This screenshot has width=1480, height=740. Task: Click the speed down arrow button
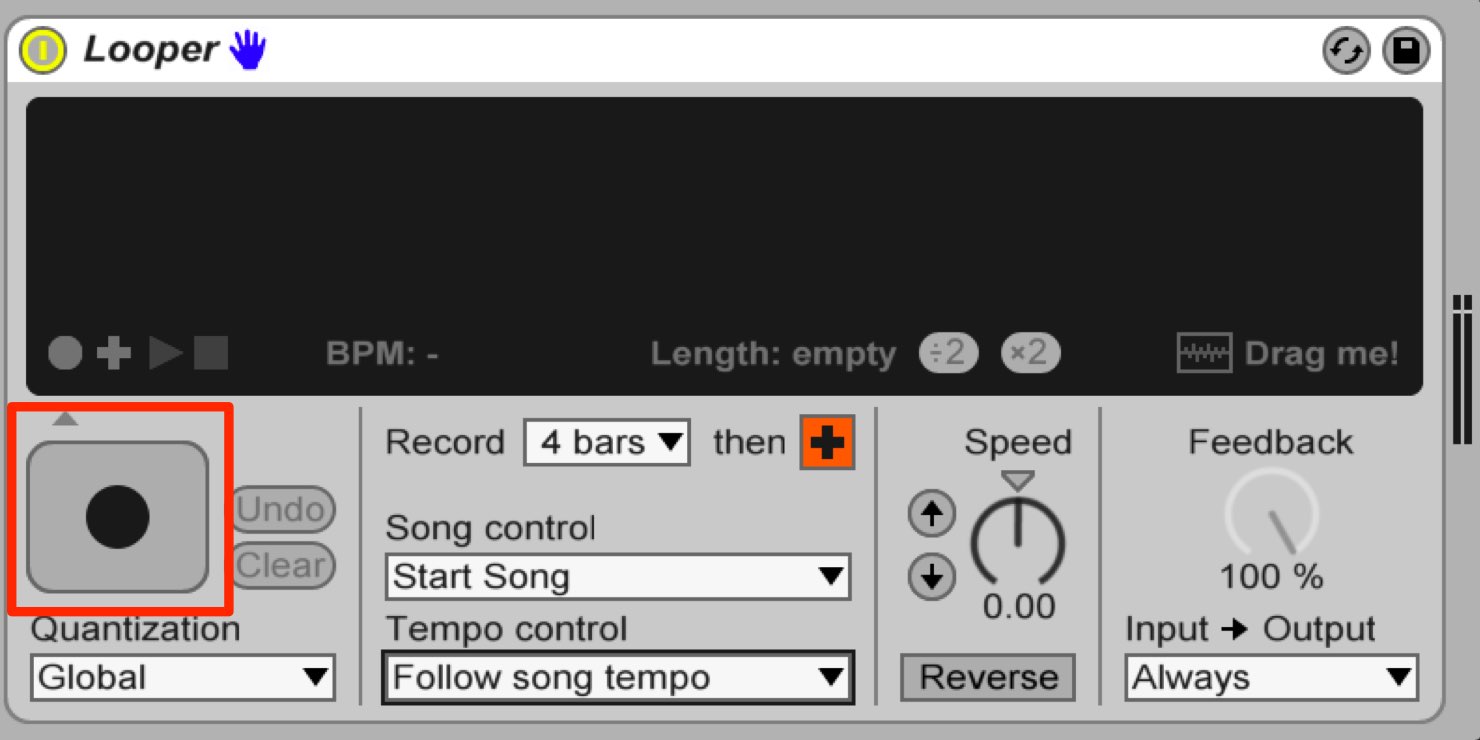point(932,577)
